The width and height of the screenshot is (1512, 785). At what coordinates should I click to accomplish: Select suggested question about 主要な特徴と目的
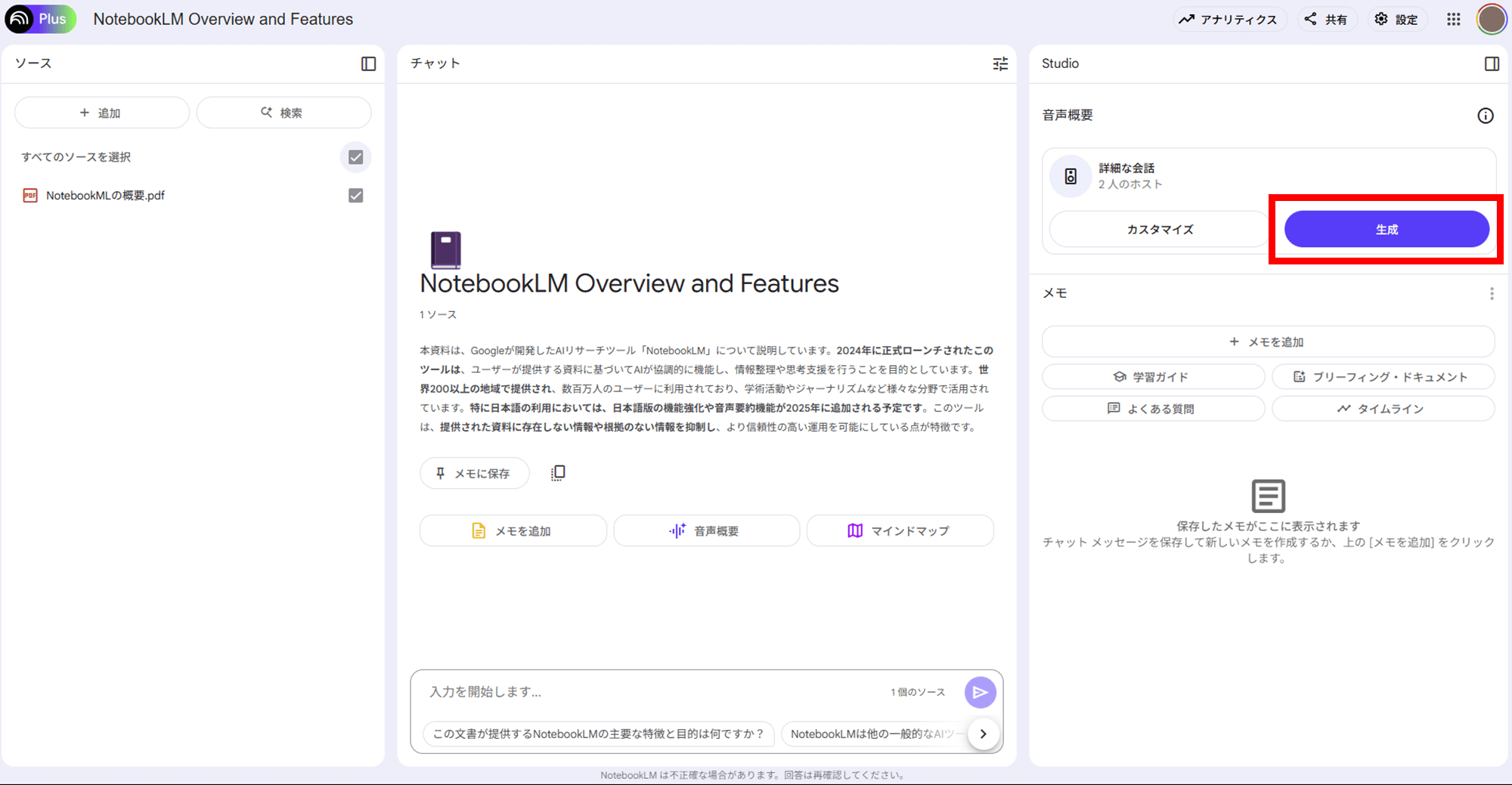[x=598, y=734]
